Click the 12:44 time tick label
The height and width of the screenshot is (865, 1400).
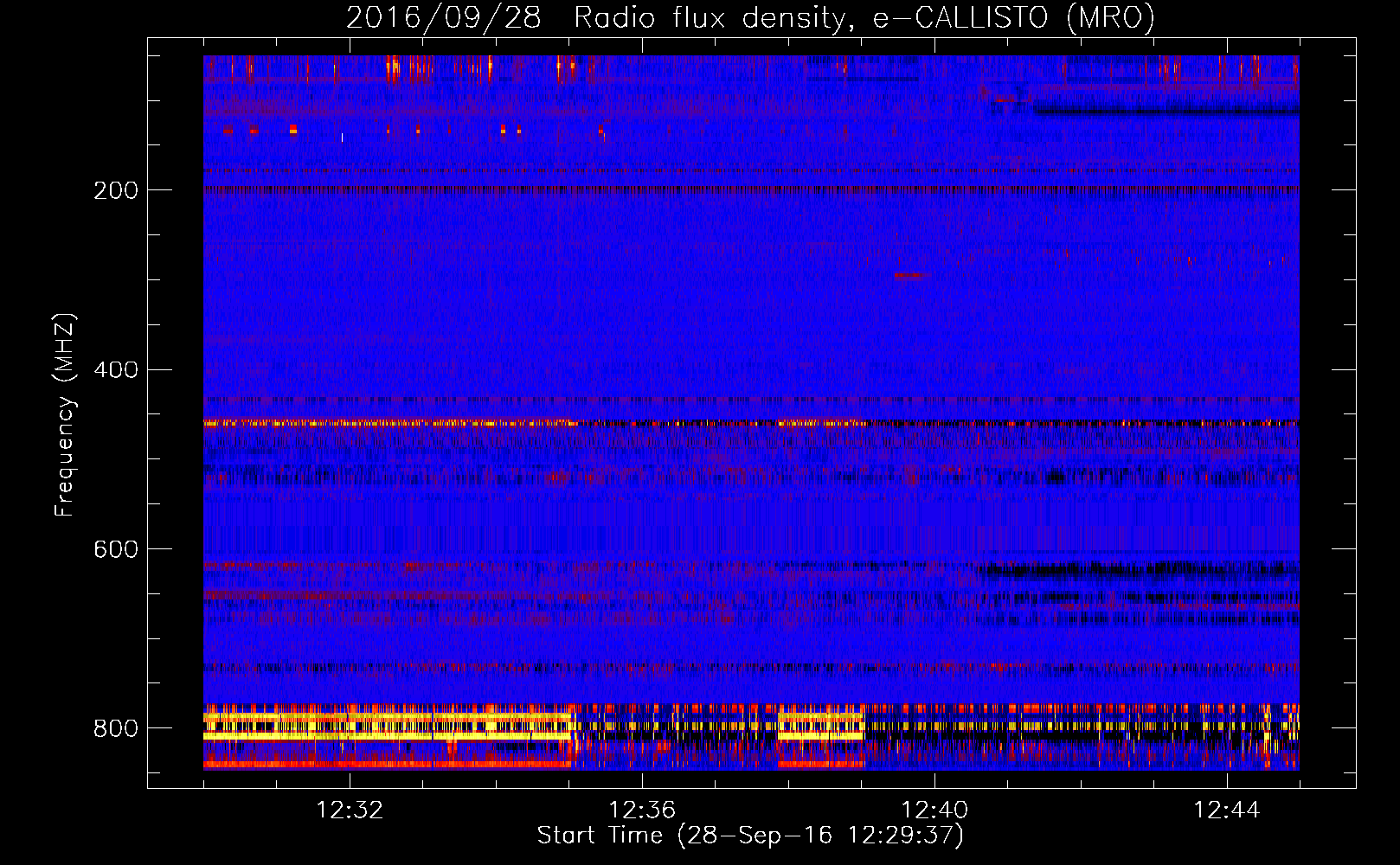click(1227, 810)
